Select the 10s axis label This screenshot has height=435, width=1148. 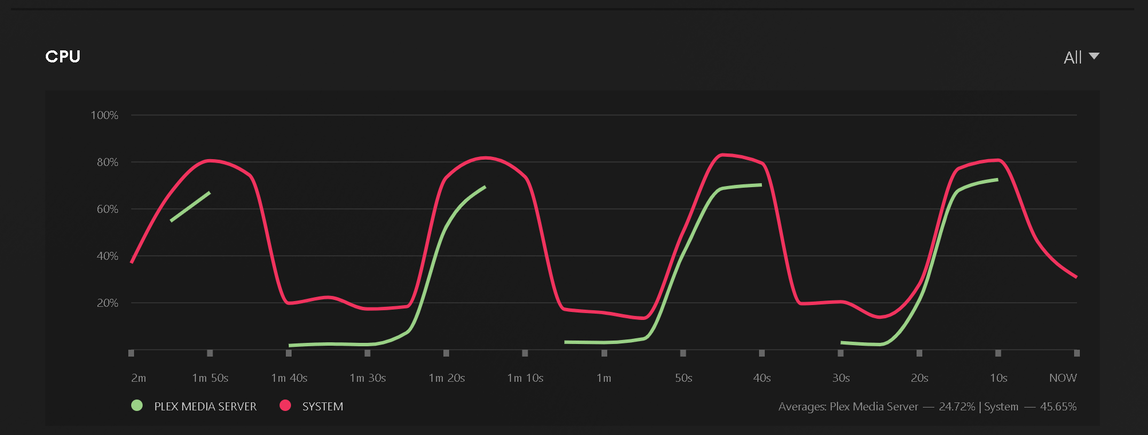pyautogui.click(x=999, y=379)
